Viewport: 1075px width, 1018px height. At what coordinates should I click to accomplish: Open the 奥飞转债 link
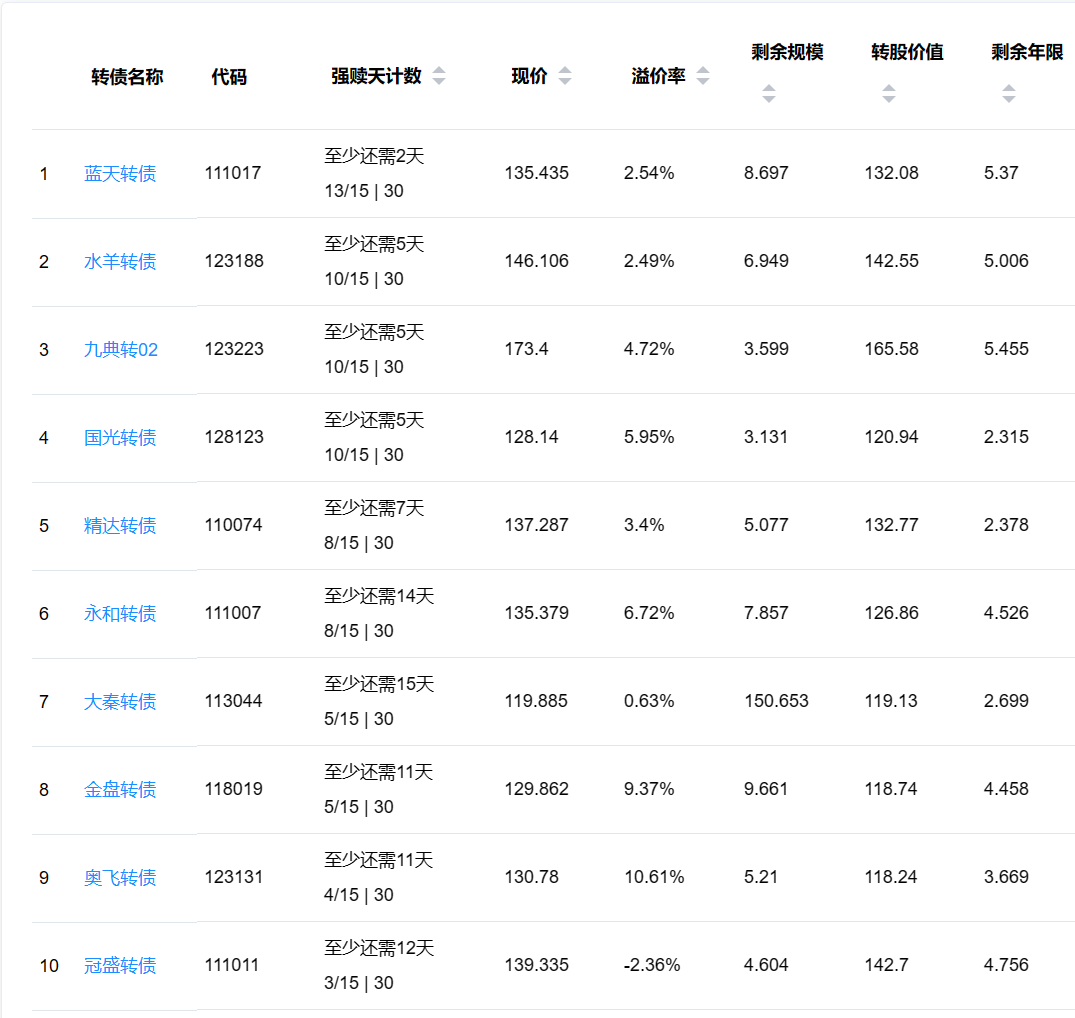coord(120,878)
